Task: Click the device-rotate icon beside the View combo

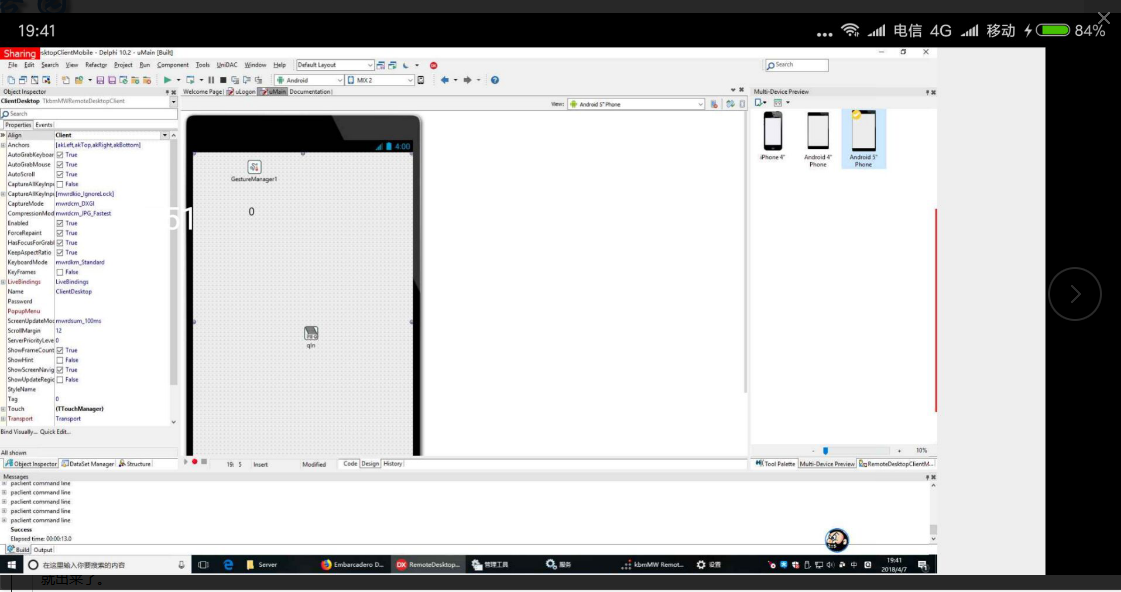Action: (x=730, y=104)
